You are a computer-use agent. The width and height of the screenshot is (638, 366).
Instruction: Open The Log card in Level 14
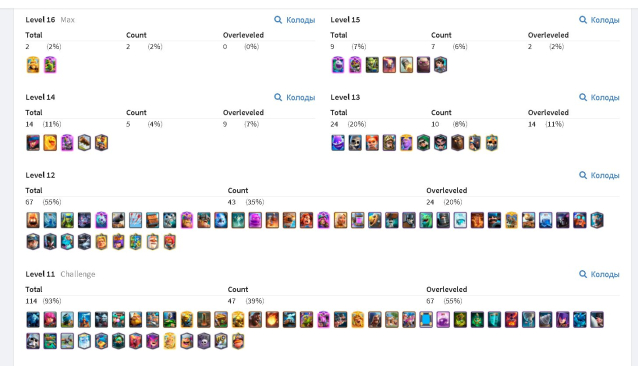(x=84, y=143)
